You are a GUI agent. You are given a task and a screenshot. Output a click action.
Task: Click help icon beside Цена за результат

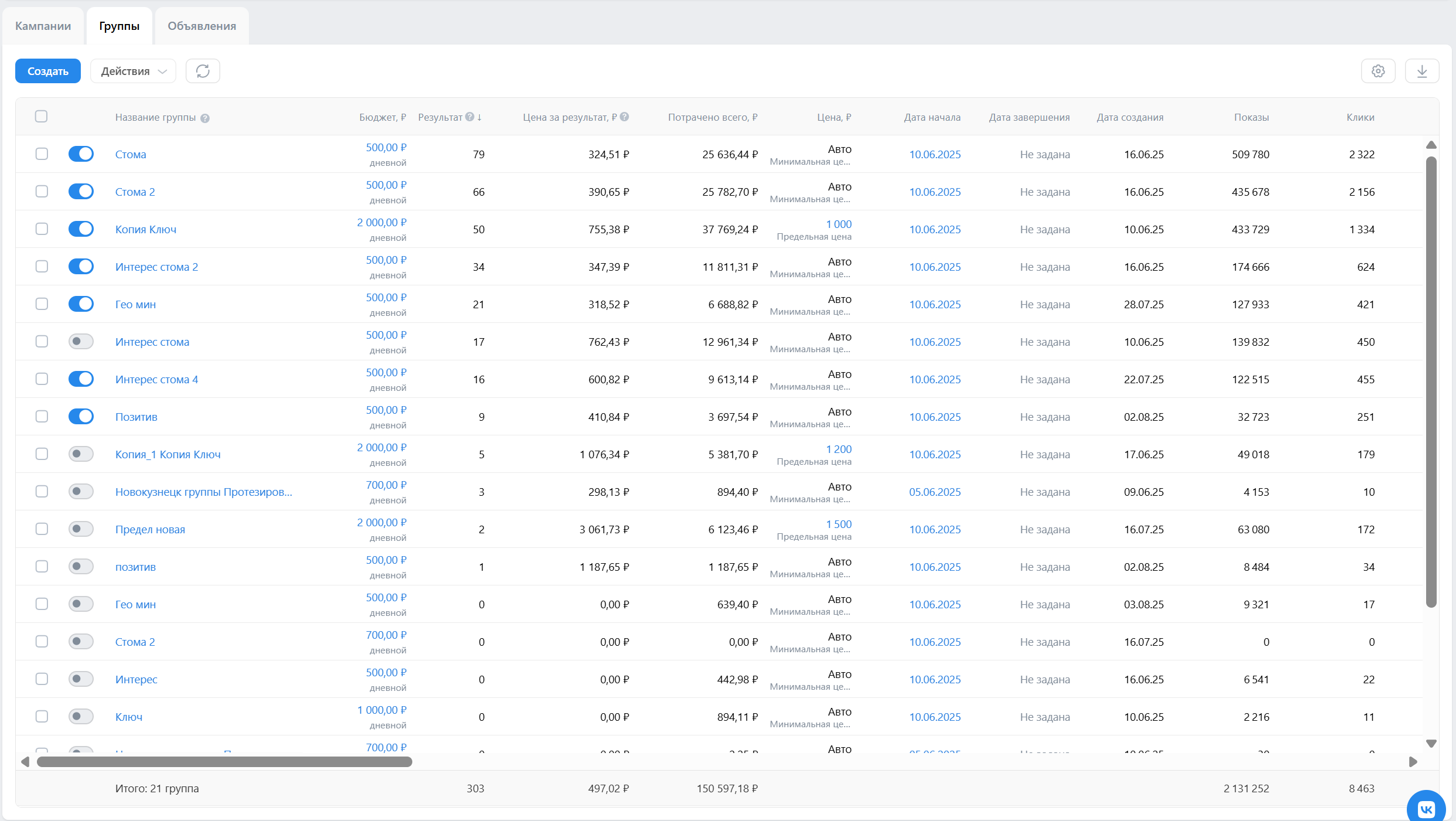(624, 117)
